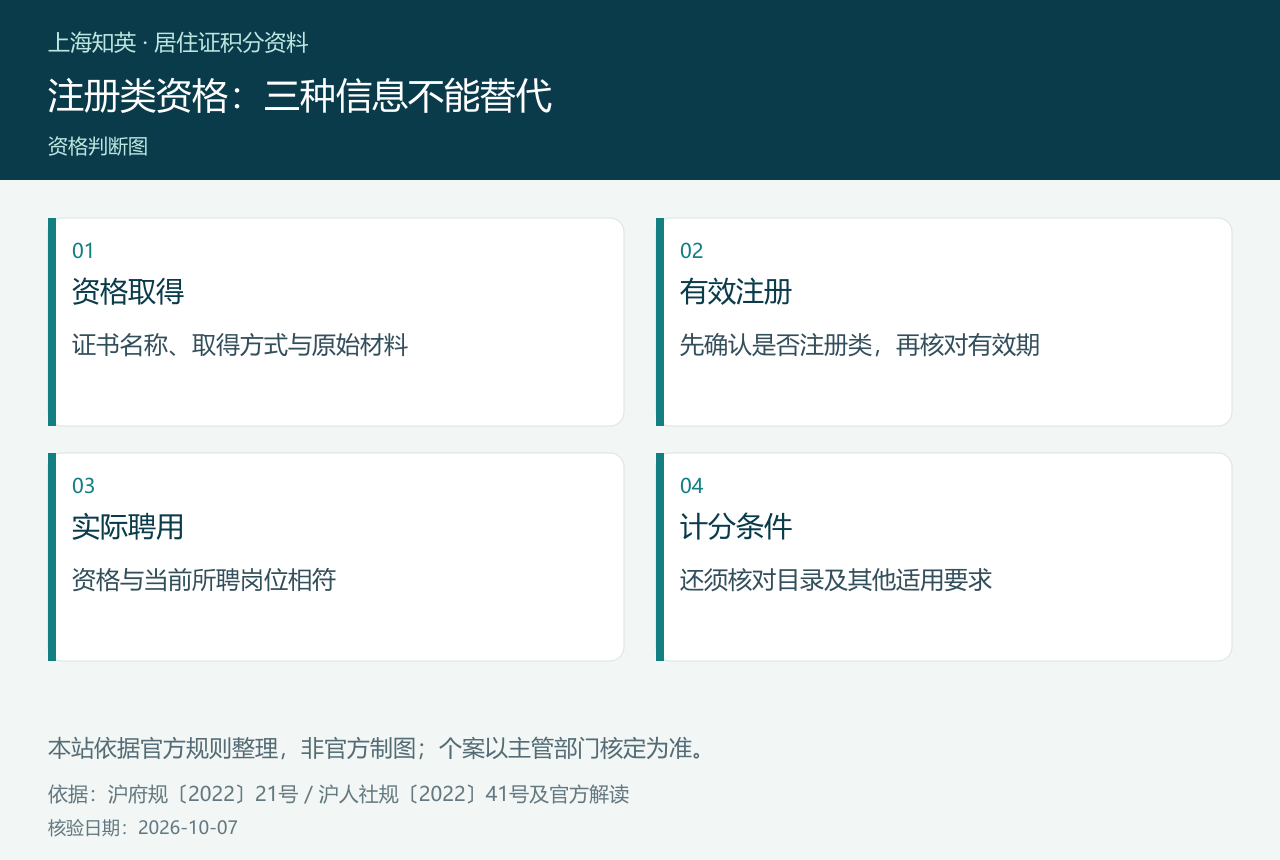Click the number "01" on the first card
Screen dimensions: 1280x860
83,251
